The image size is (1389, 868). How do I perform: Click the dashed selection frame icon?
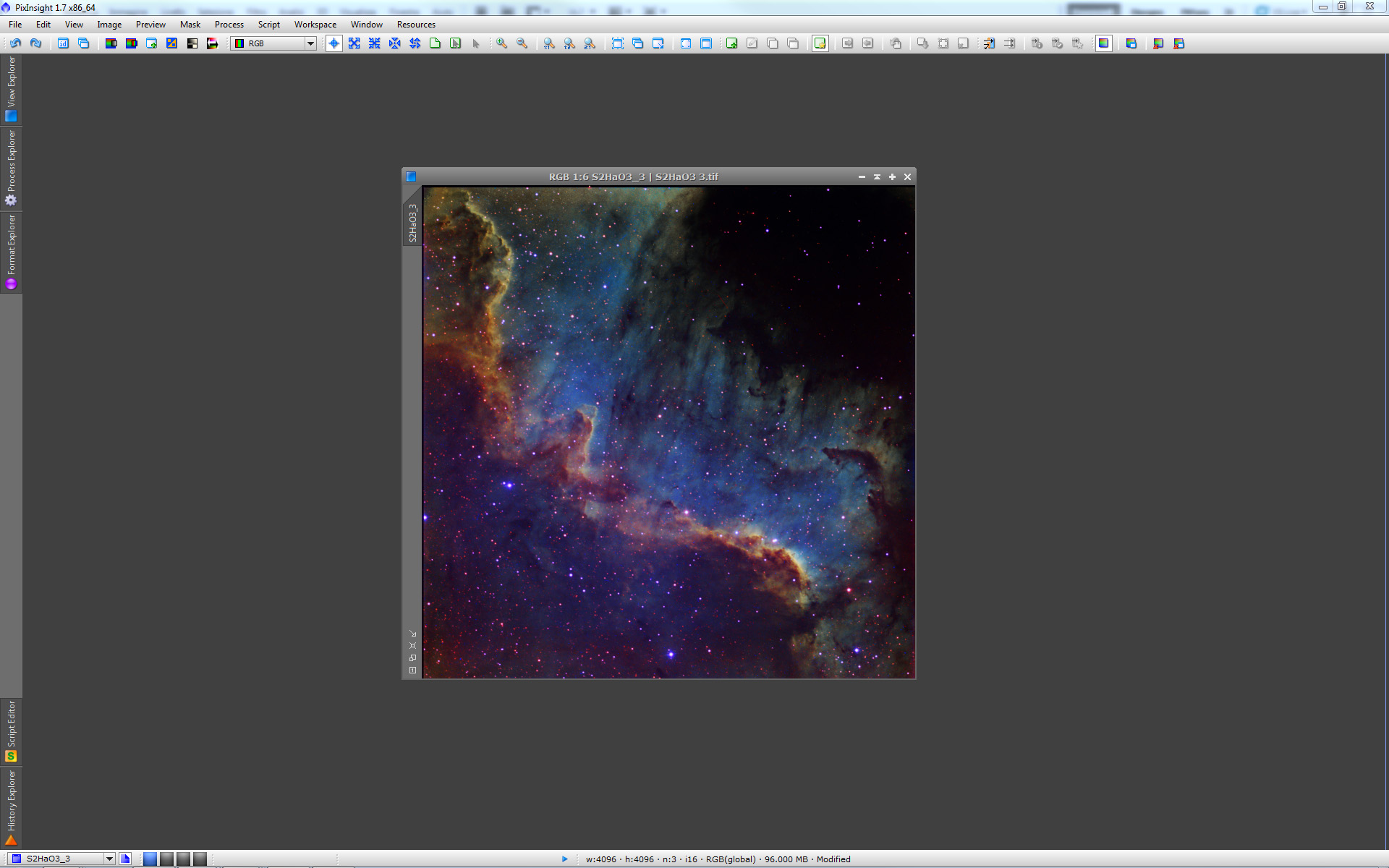tap(617, 43)
